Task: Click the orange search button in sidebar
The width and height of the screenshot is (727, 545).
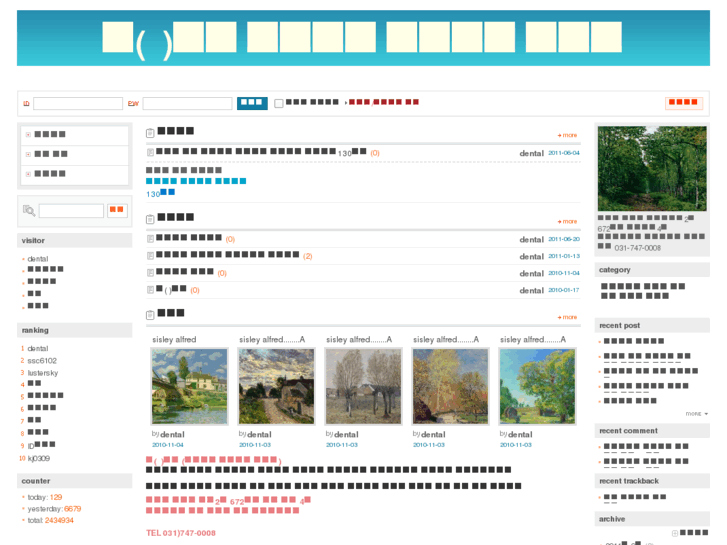Action: (117, 210)
